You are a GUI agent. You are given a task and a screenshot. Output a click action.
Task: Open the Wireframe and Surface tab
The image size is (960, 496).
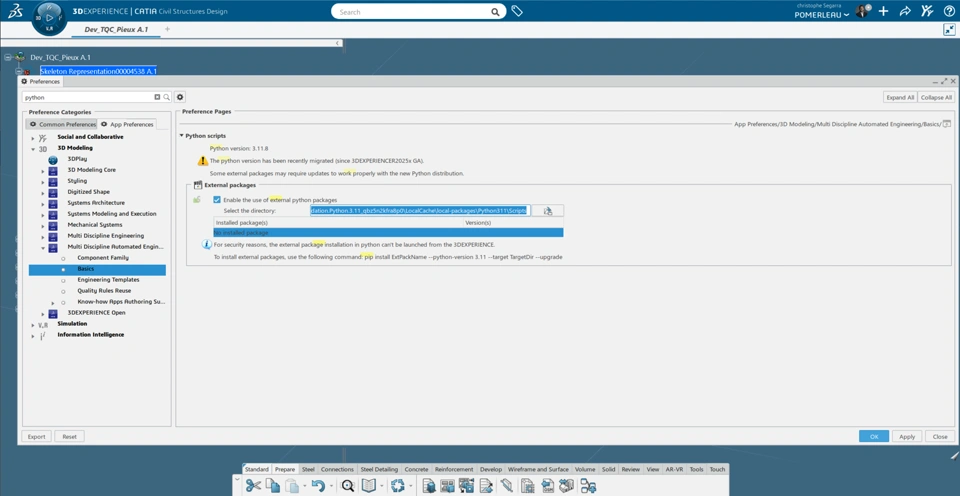(538, 469)
